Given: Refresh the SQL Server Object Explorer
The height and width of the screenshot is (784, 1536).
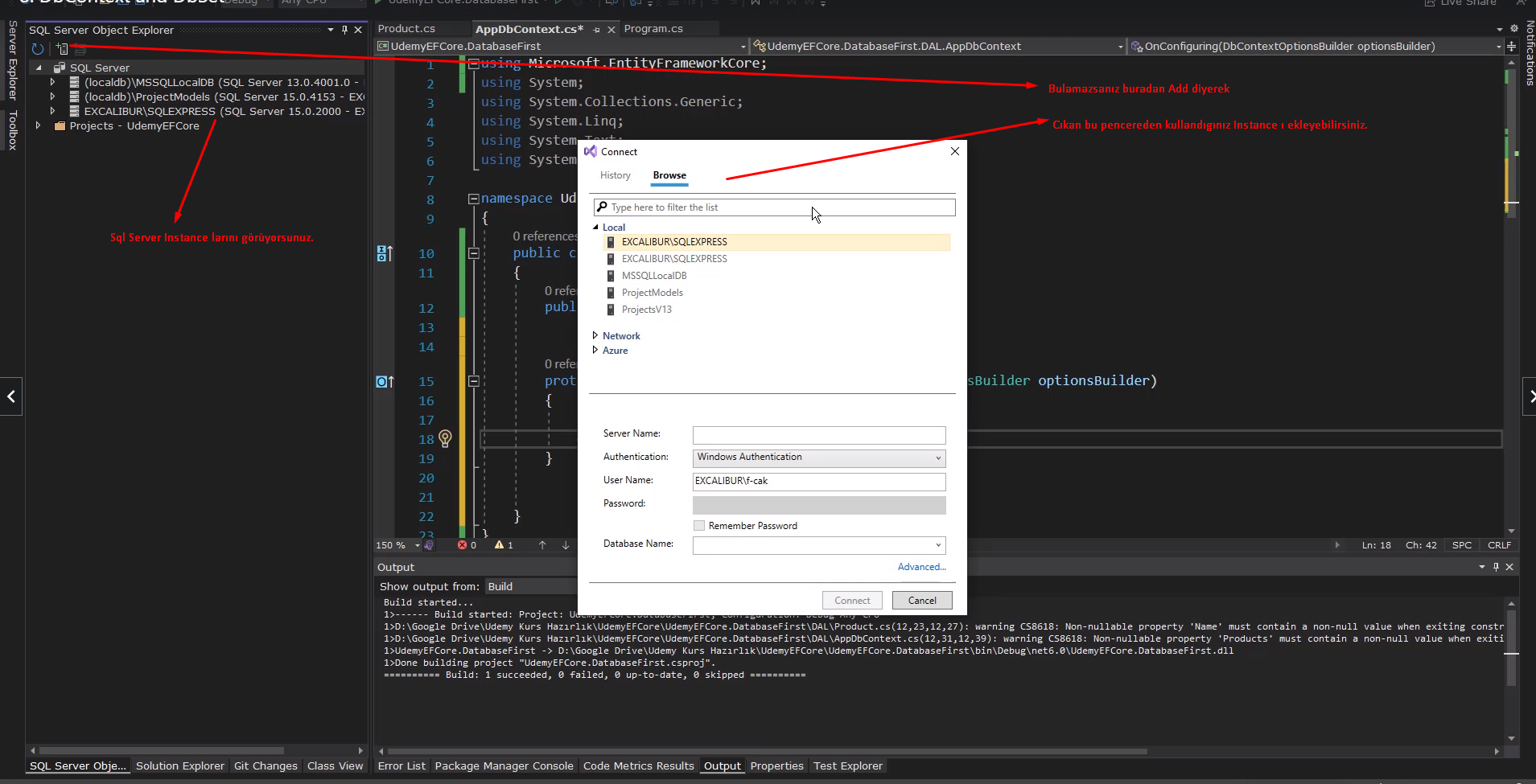Looking at the screenshot, I should tap(38, 49).
